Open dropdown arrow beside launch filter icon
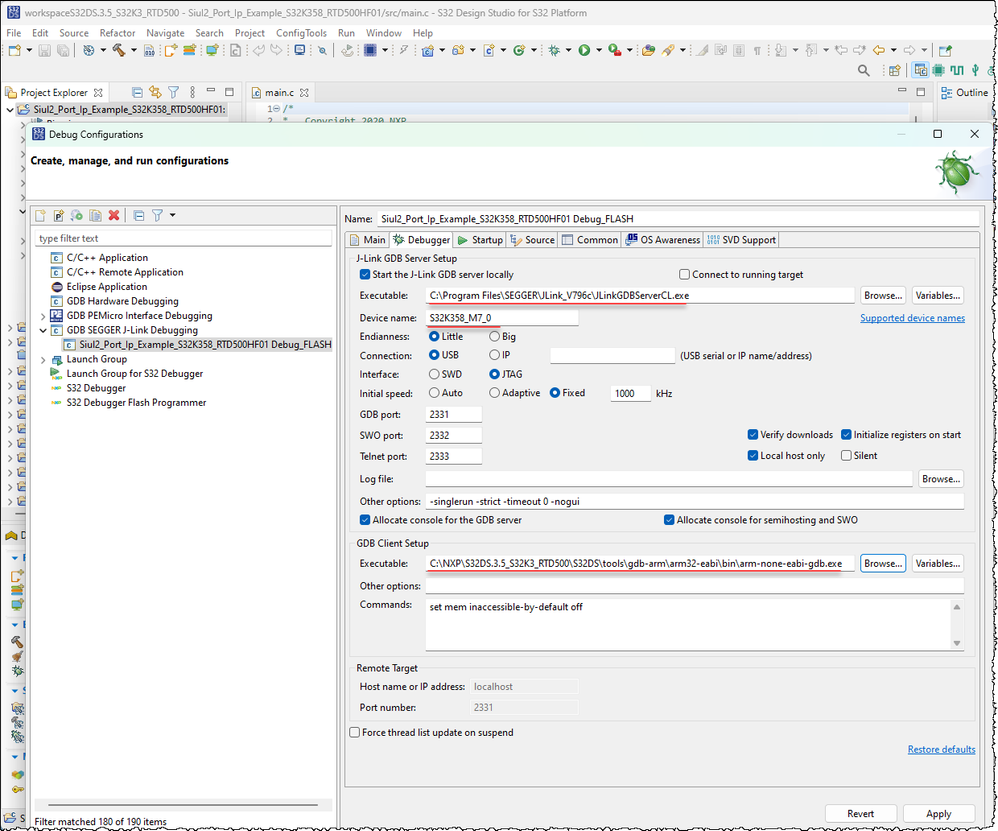 172,216
